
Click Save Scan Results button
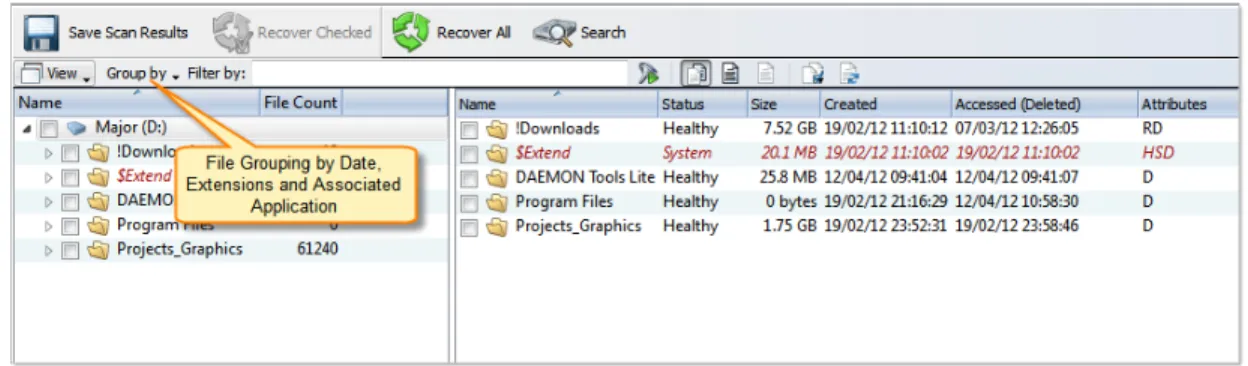click(x=107, y=33)
